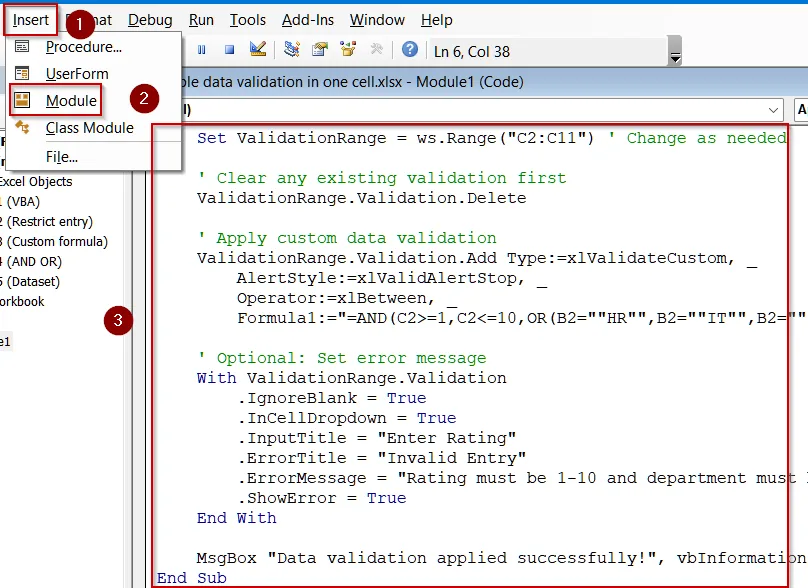This screenshot has width=808, height=588.
Task: Open the Add-Ins menu
Action: coord(308,20)
